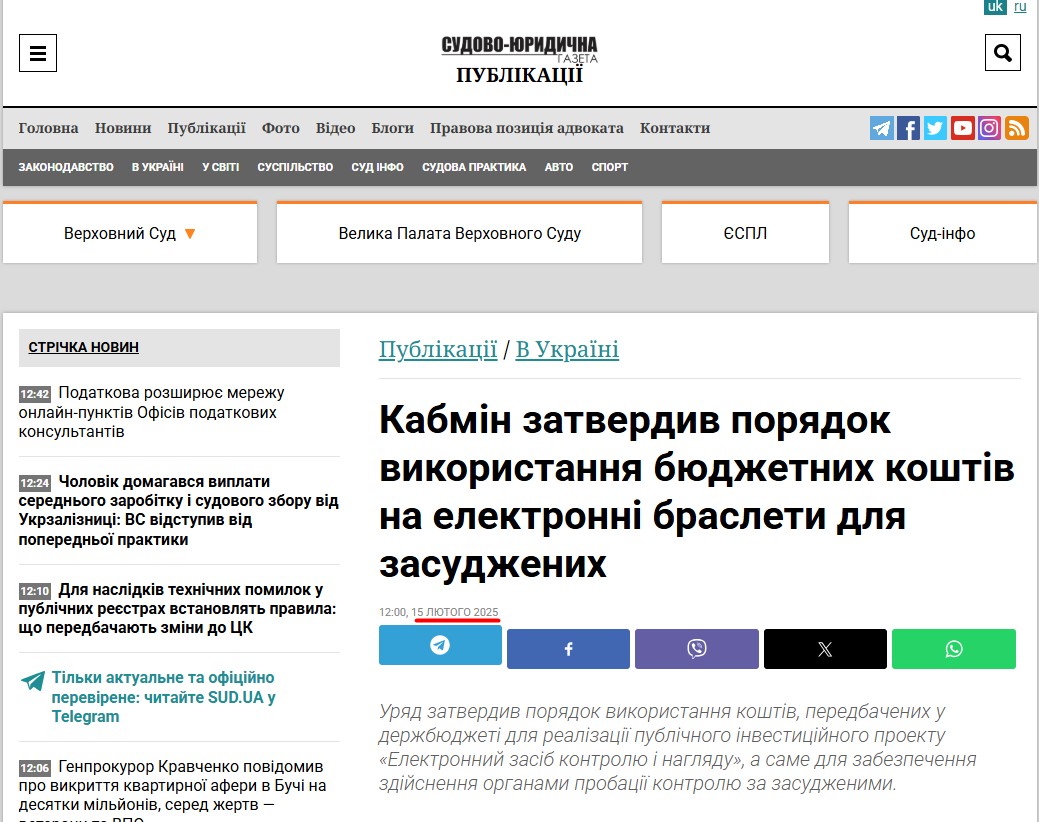The width and height of the screenshot is (1039, 822).
Task: Select АВТО category
Action: 559,167
